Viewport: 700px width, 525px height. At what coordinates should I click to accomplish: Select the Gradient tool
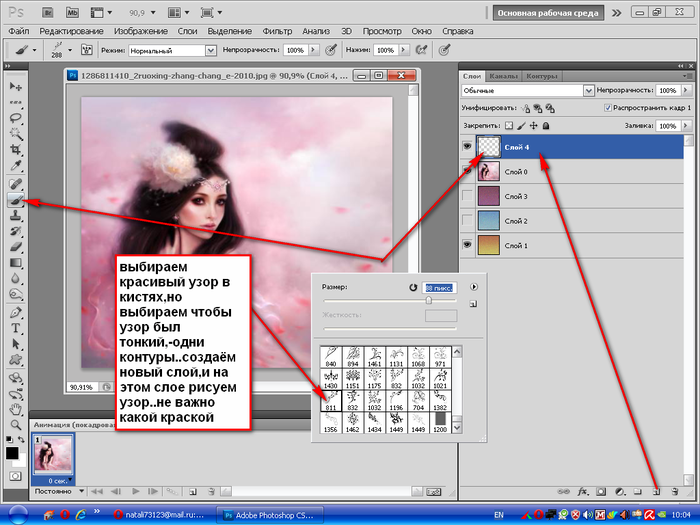[16, 263]
